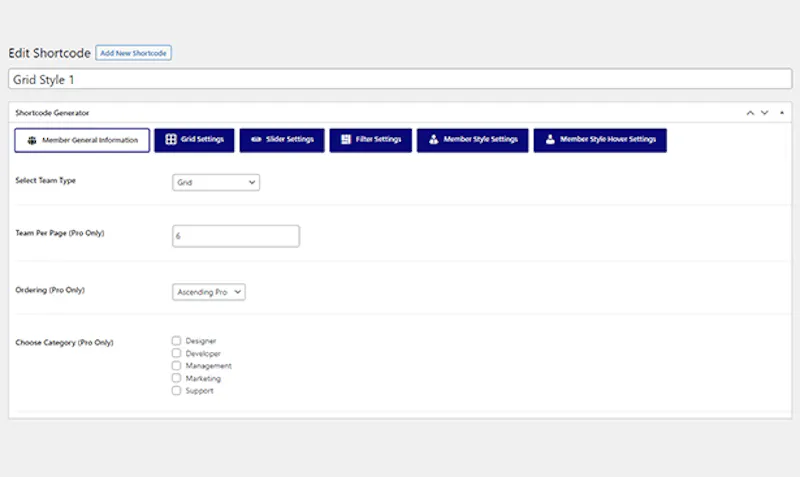Click the user icon on Member Style Settings
Screen dimensions: 800x477
434,139
